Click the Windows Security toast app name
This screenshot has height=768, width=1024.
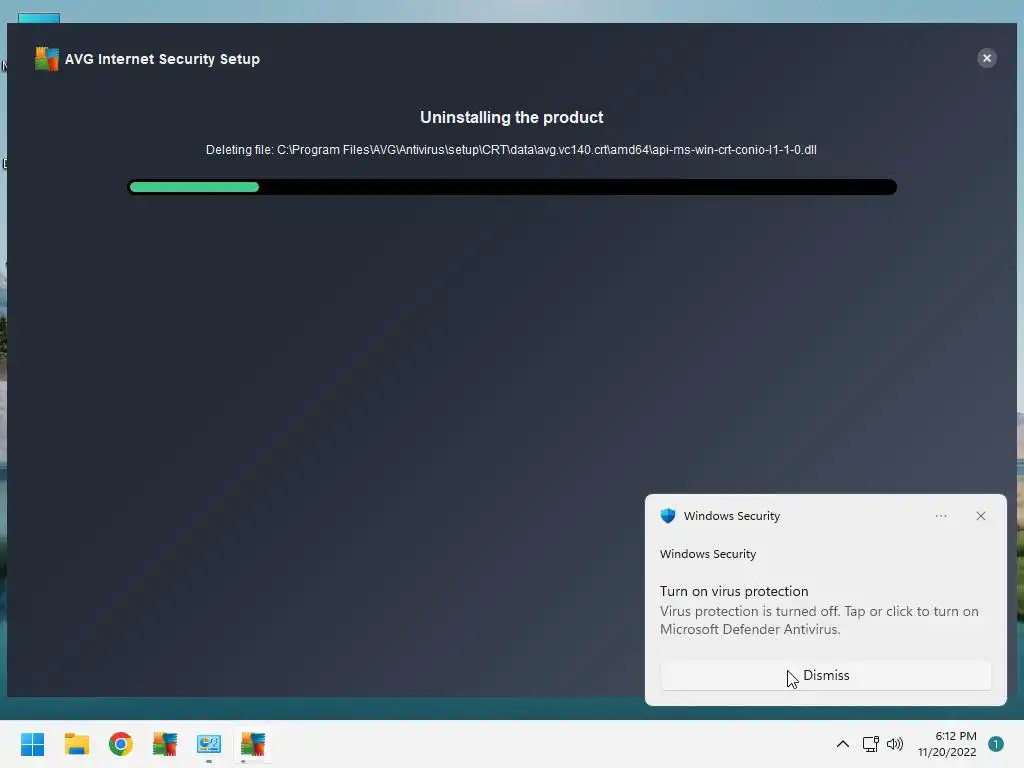click(731, 516)
